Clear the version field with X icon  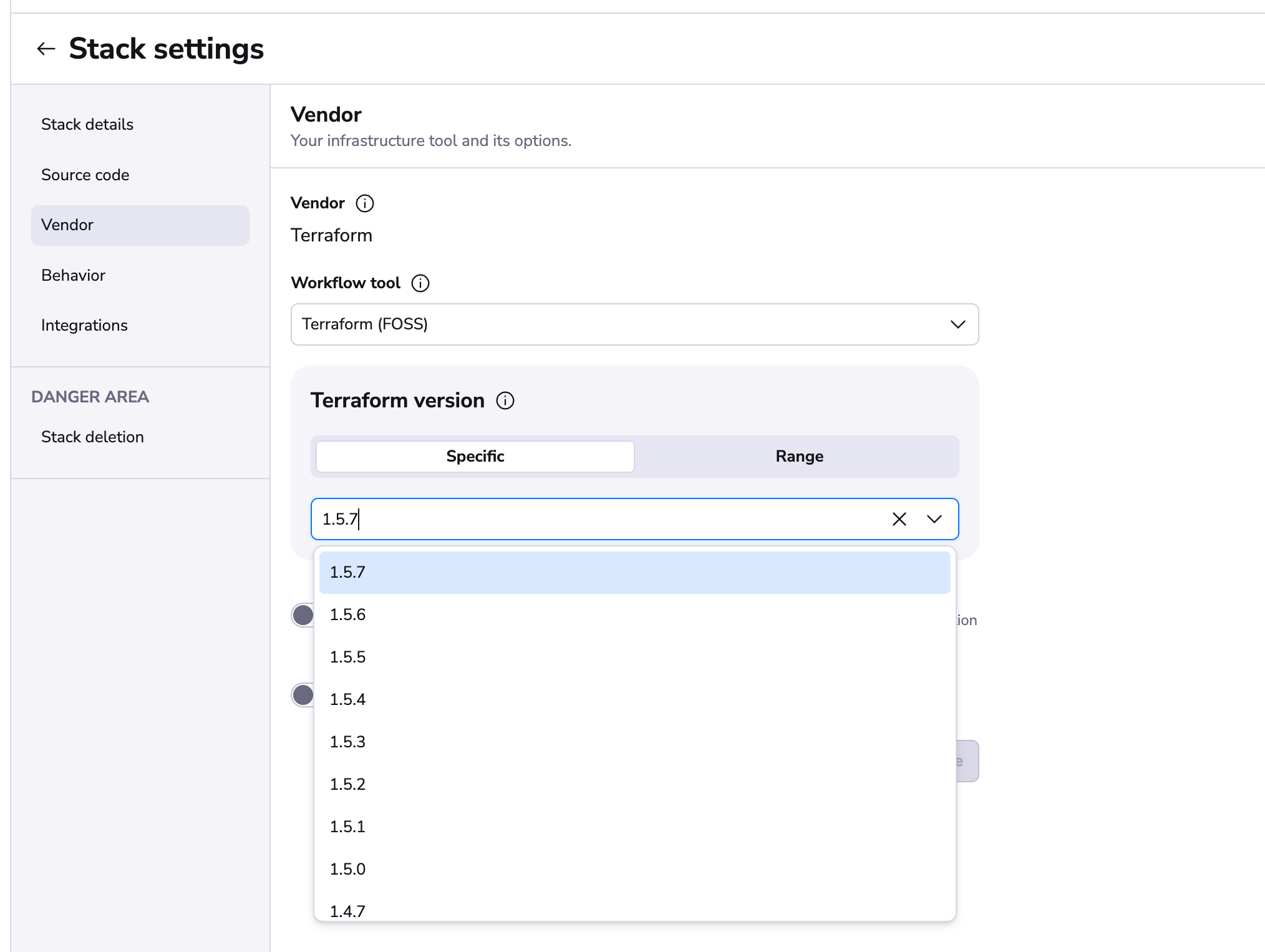899,519
